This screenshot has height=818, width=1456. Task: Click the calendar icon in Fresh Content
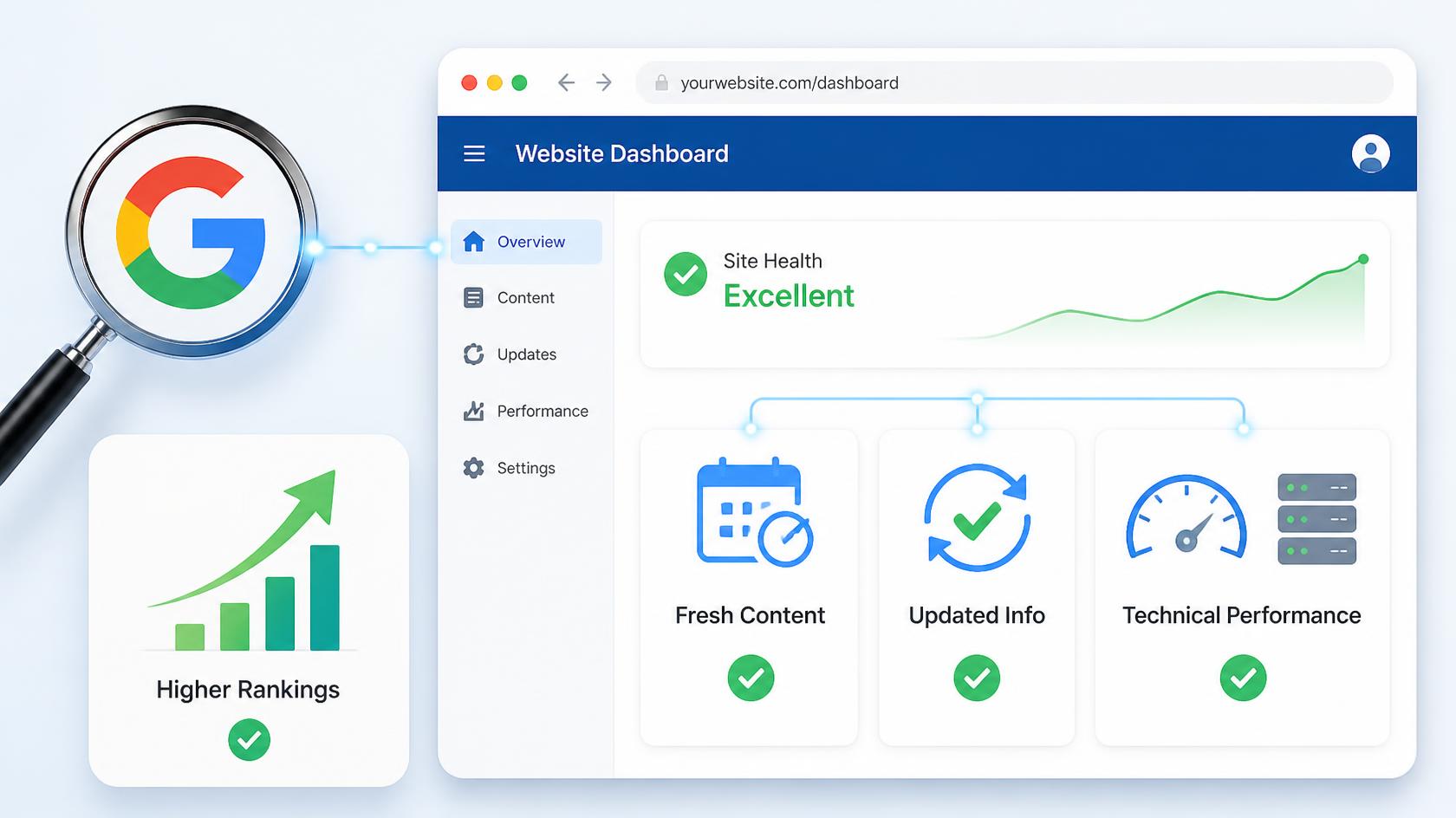[x=754, y=512]
